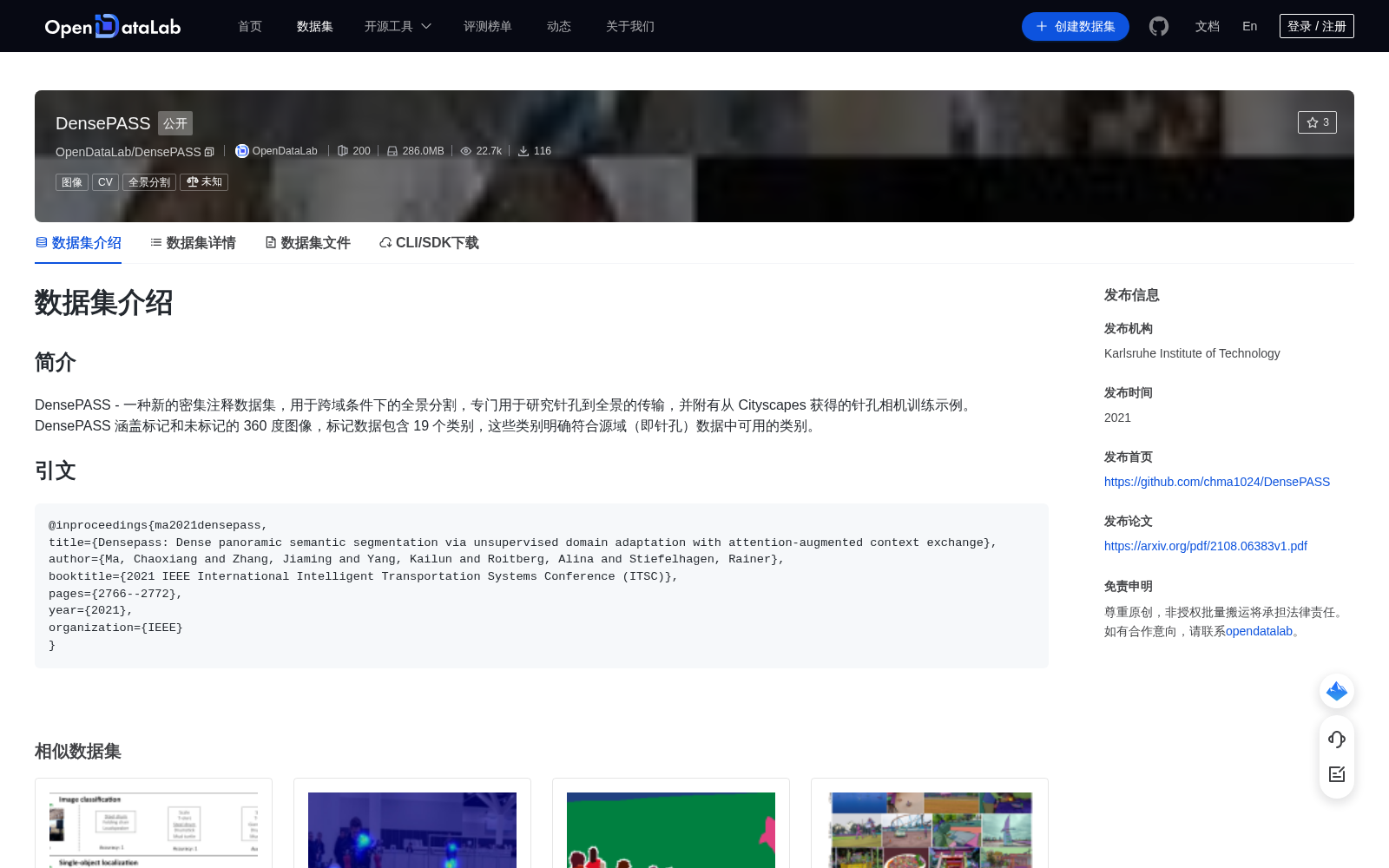Screen dimensions: 1389x868
Task: Open the customer support headset icon
Action: pos(1337,739)
